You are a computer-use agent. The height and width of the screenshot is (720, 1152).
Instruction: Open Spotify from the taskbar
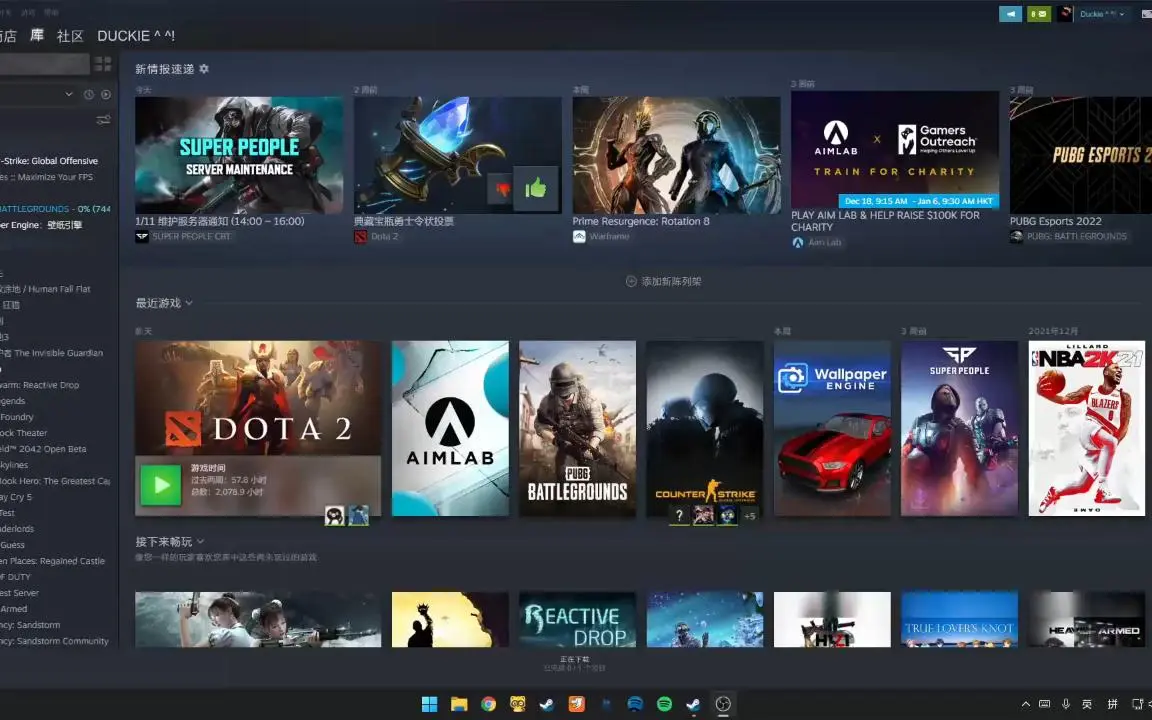pyautogui.click(x=665, y=704)
